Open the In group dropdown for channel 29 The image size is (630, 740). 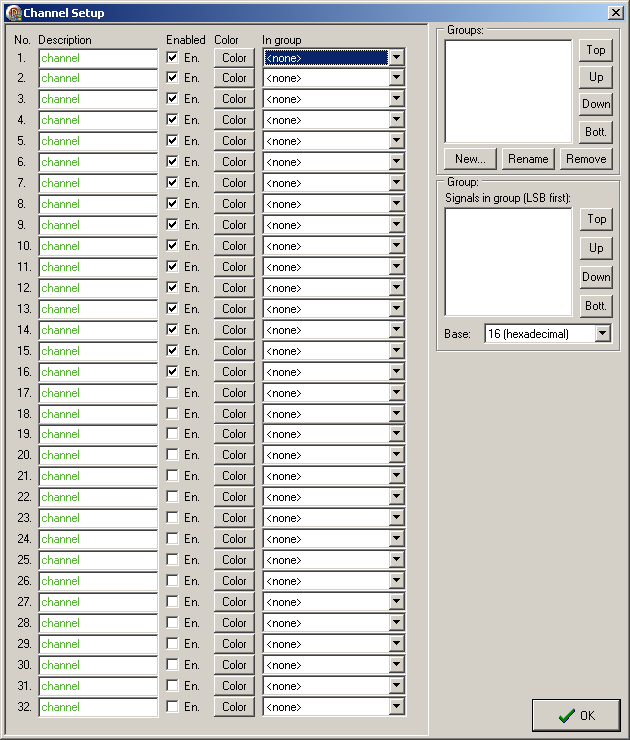click(x=396, y=644)
